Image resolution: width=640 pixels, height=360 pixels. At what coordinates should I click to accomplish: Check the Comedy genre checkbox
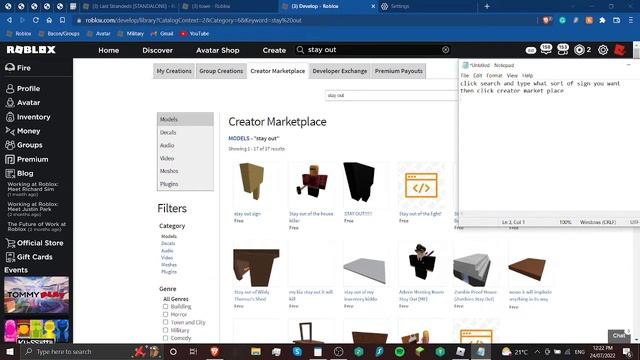click(165, 338)
